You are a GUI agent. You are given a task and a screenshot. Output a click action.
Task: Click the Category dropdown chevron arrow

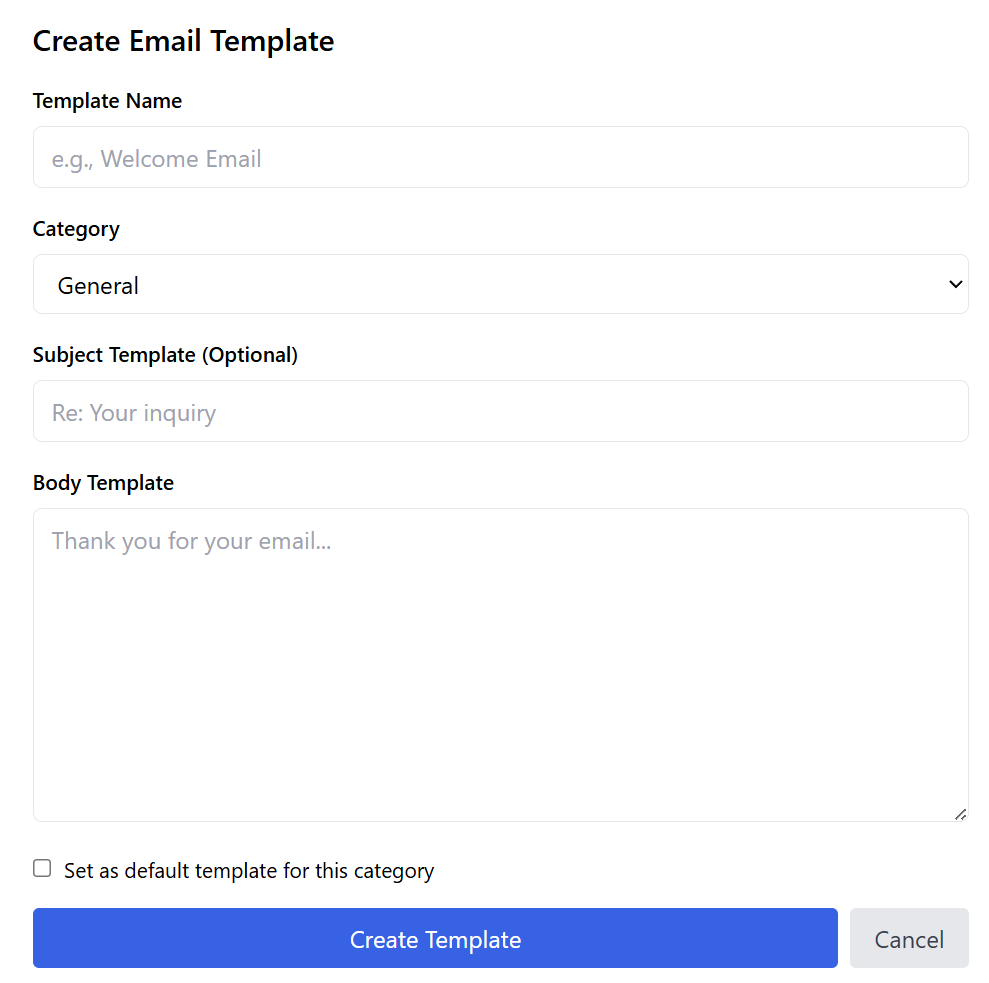click(955, 285)
